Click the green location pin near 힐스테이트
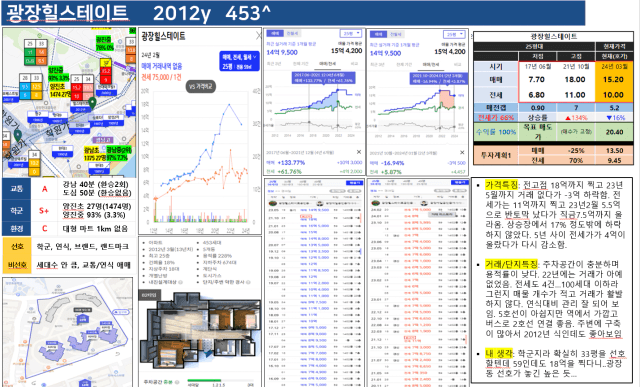This screenshot has width=640, height=387. (93, 103)
